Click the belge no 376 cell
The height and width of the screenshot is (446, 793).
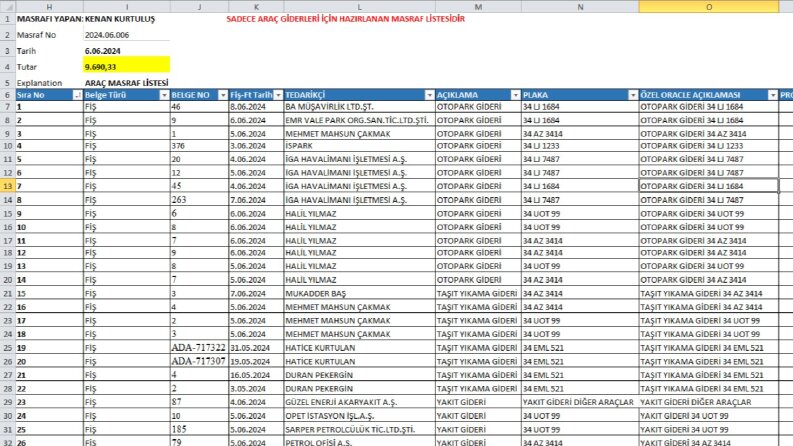point(199,146)
